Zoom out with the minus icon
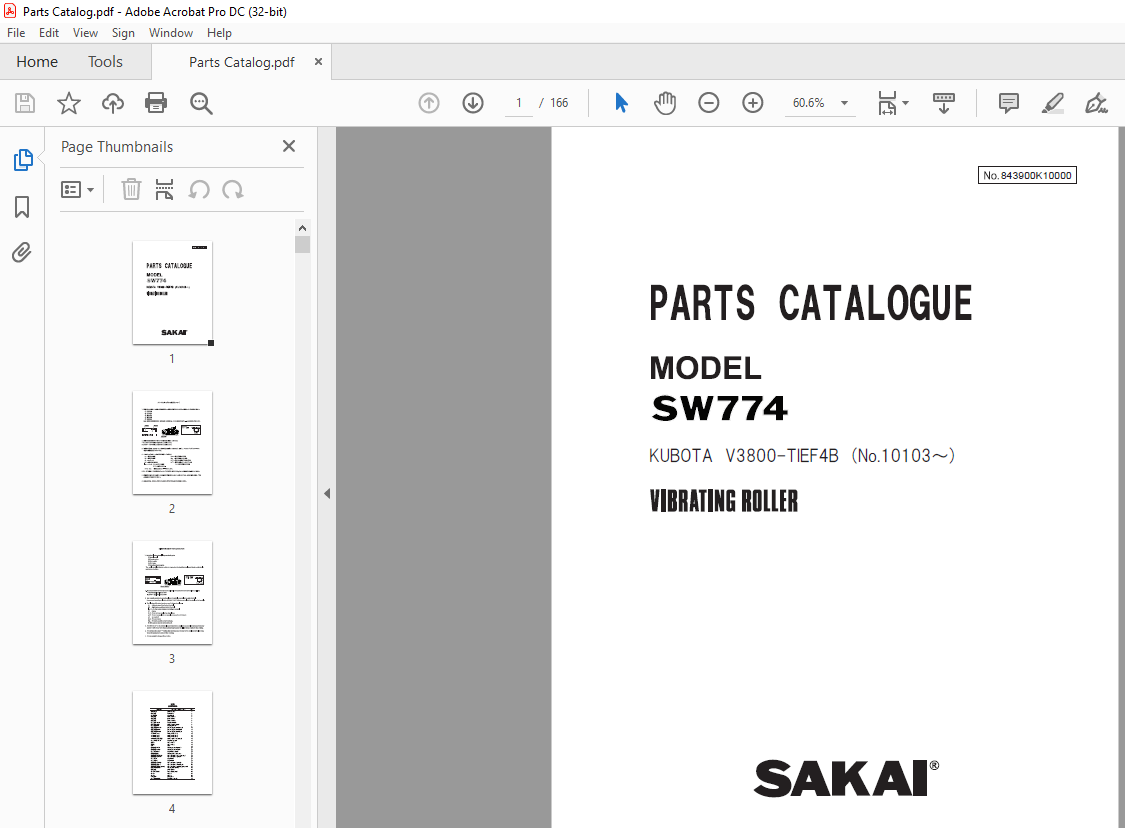The image size is (1125, 828). 709,103
